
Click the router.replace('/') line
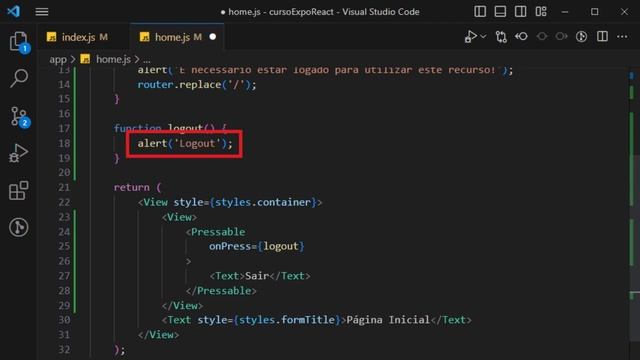197,84
